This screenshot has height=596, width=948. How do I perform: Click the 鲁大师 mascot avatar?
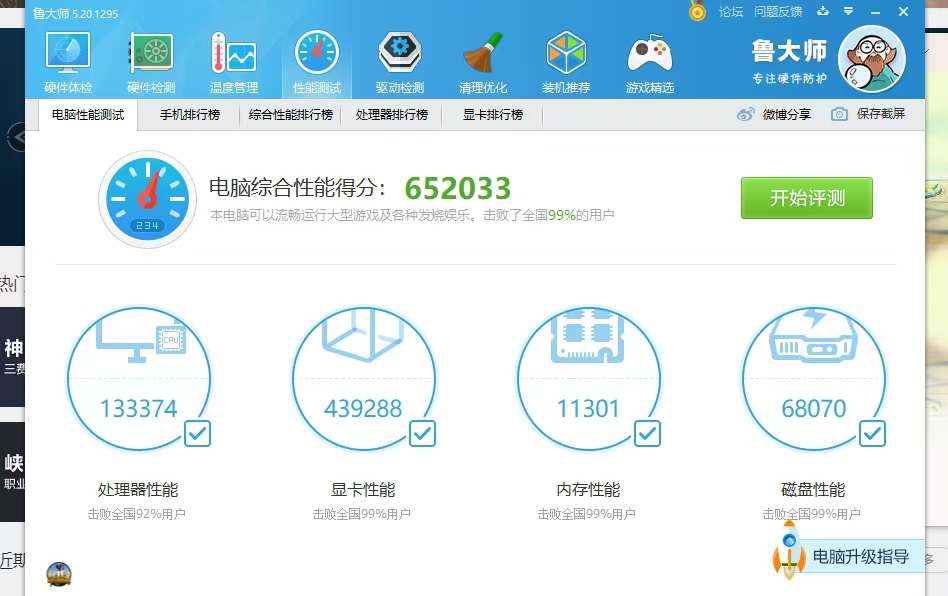(872, 59)
